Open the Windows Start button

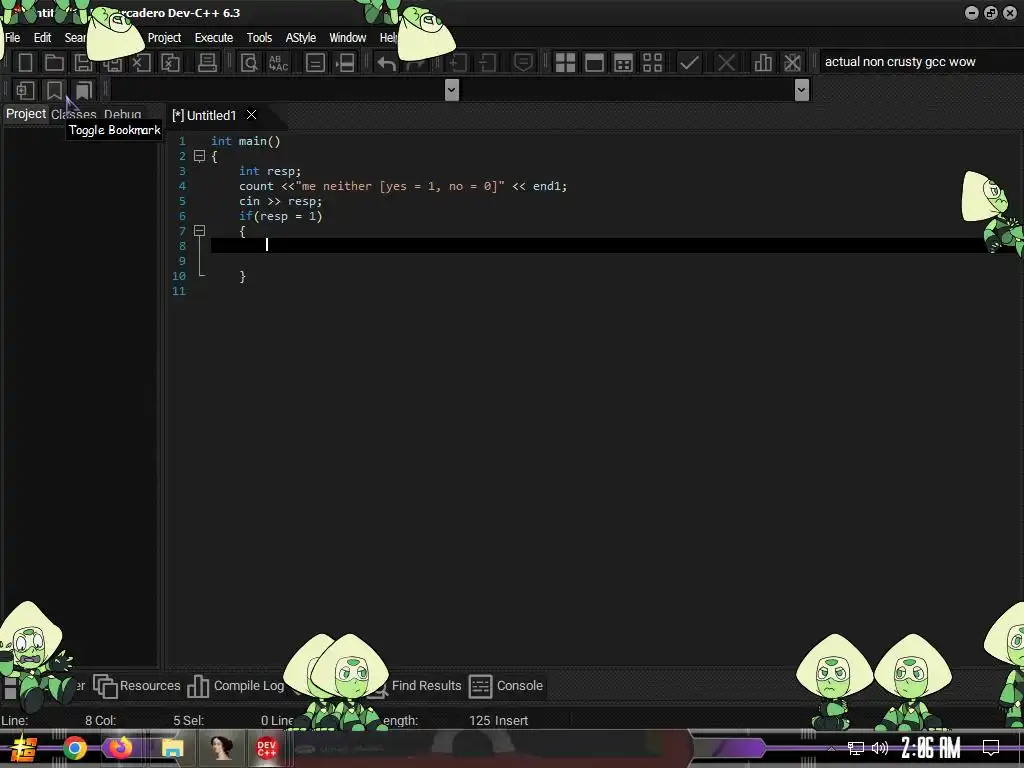[x=24, y=749]
